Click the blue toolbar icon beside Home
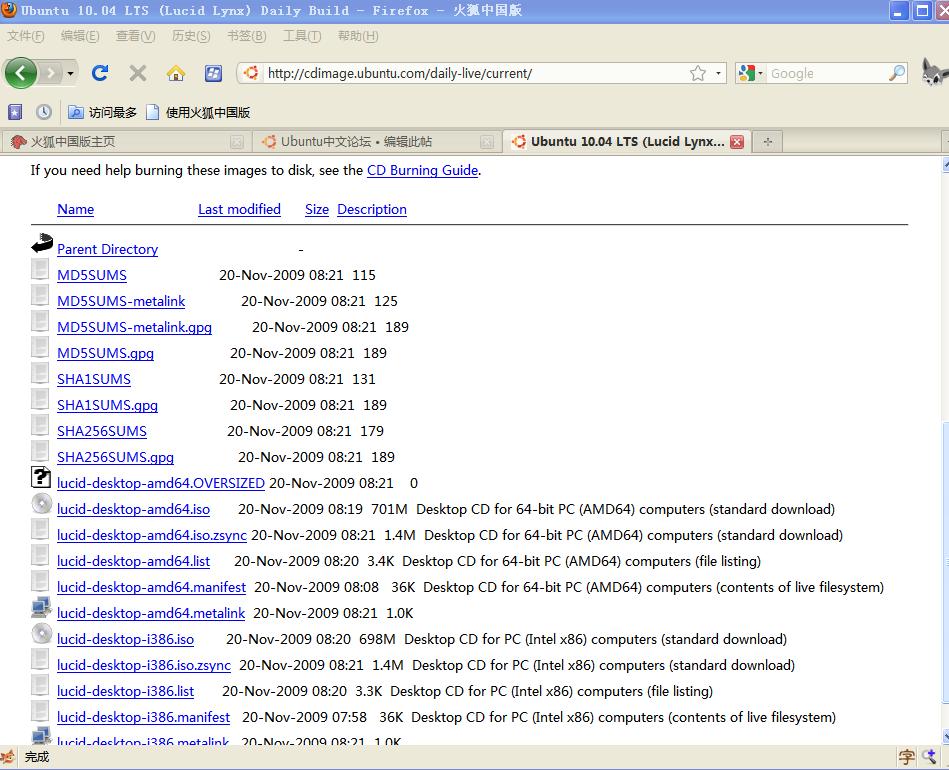The image size is (949, 770). (x=213, y=73)
